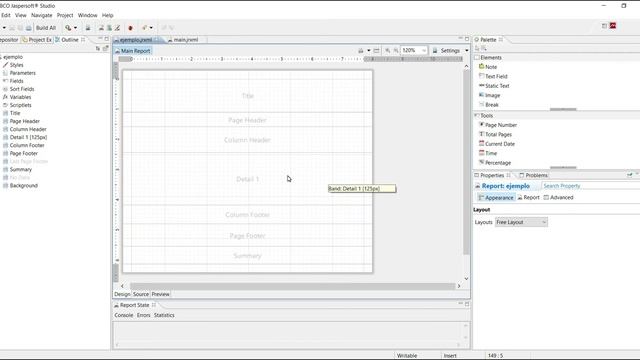Pick the Time tool in Palette

488,153
